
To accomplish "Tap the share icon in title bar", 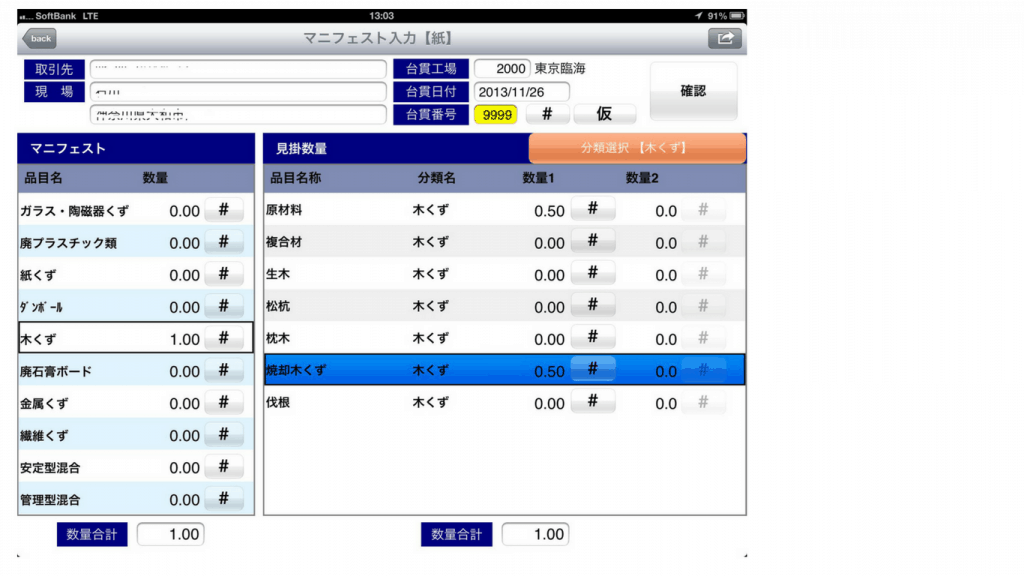I will (725, 39).
